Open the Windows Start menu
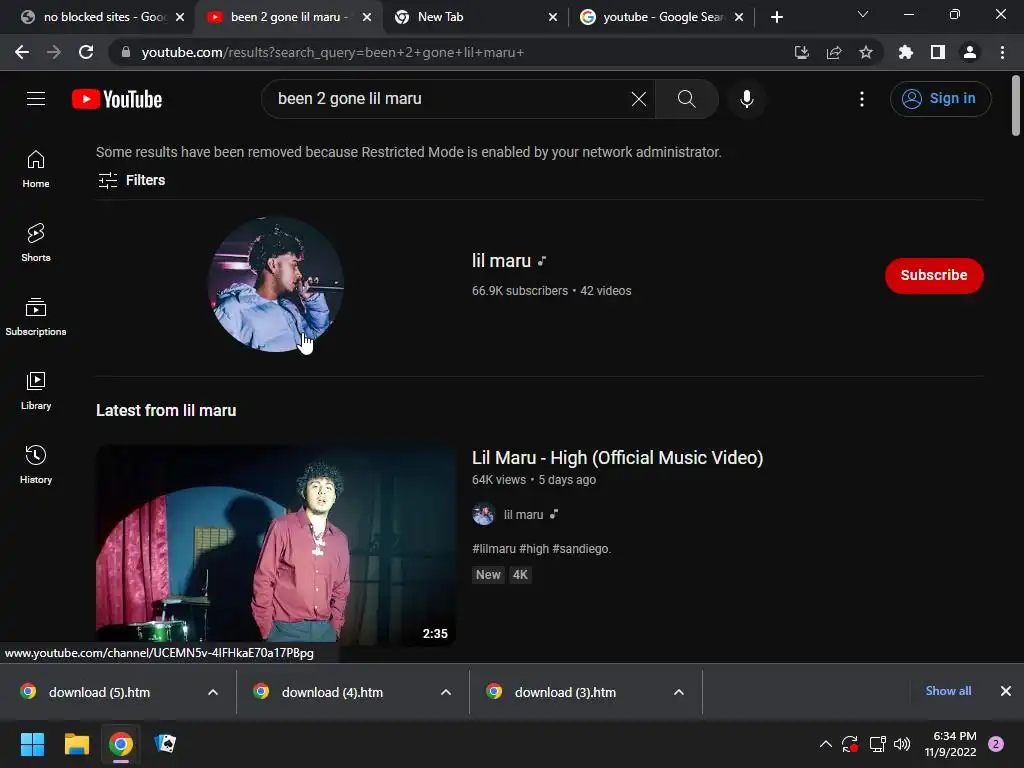Viewport: 1024px width, 768px height. (32, 744)
